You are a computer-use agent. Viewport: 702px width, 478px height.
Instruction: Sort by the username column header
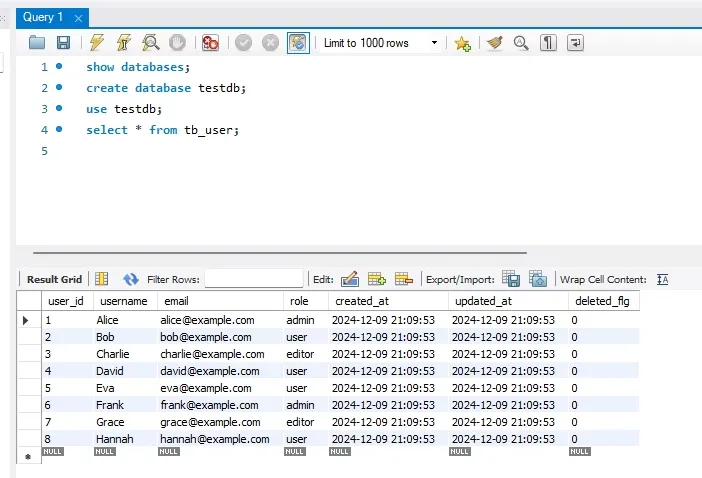point(124,301)
